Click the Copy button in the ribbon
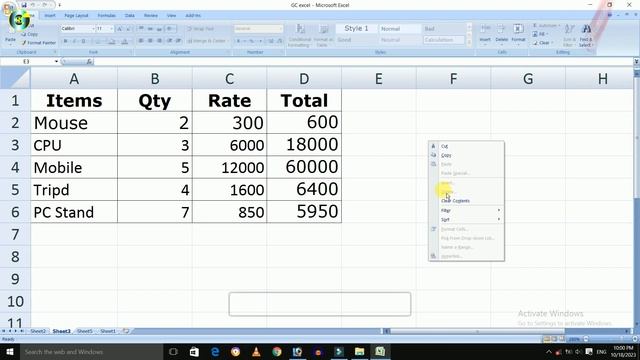The height and width of the screenshot is (360, 640). coord(30,34)
